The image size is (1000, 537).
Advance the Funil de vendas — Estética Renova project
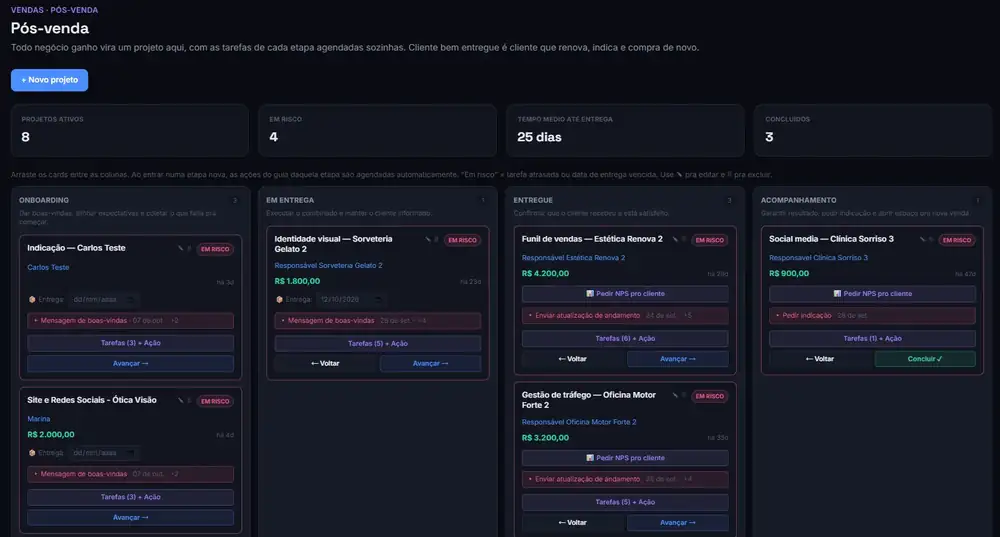tap(678, 359)
